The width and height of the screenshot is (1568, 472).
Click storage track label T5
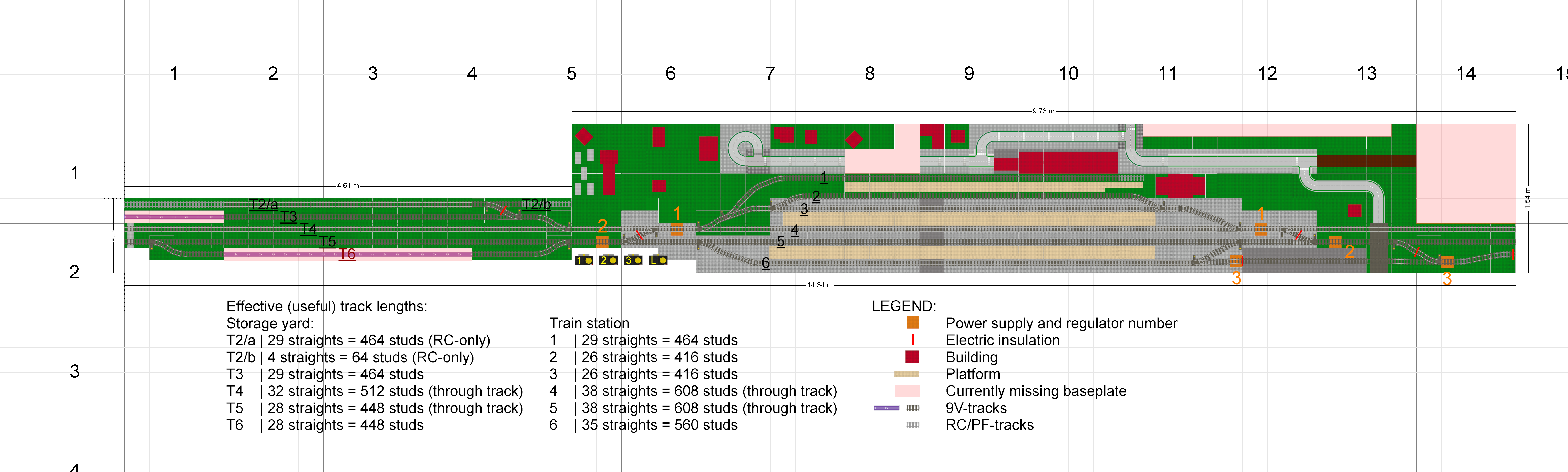pos(328,242)
